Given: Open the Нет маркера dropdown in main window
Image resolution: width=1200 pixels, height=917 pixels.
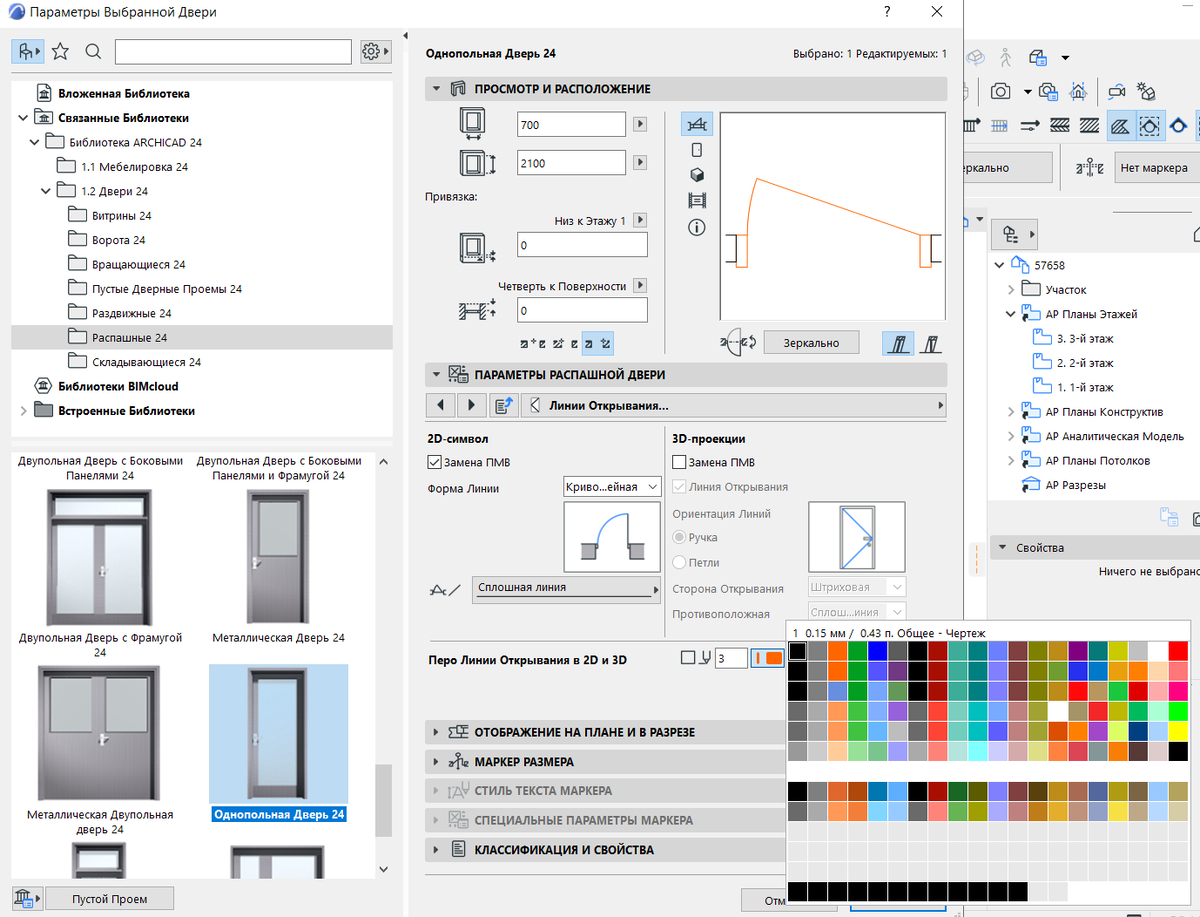Looking at the screenshot, I should [x=1156, y=168].
